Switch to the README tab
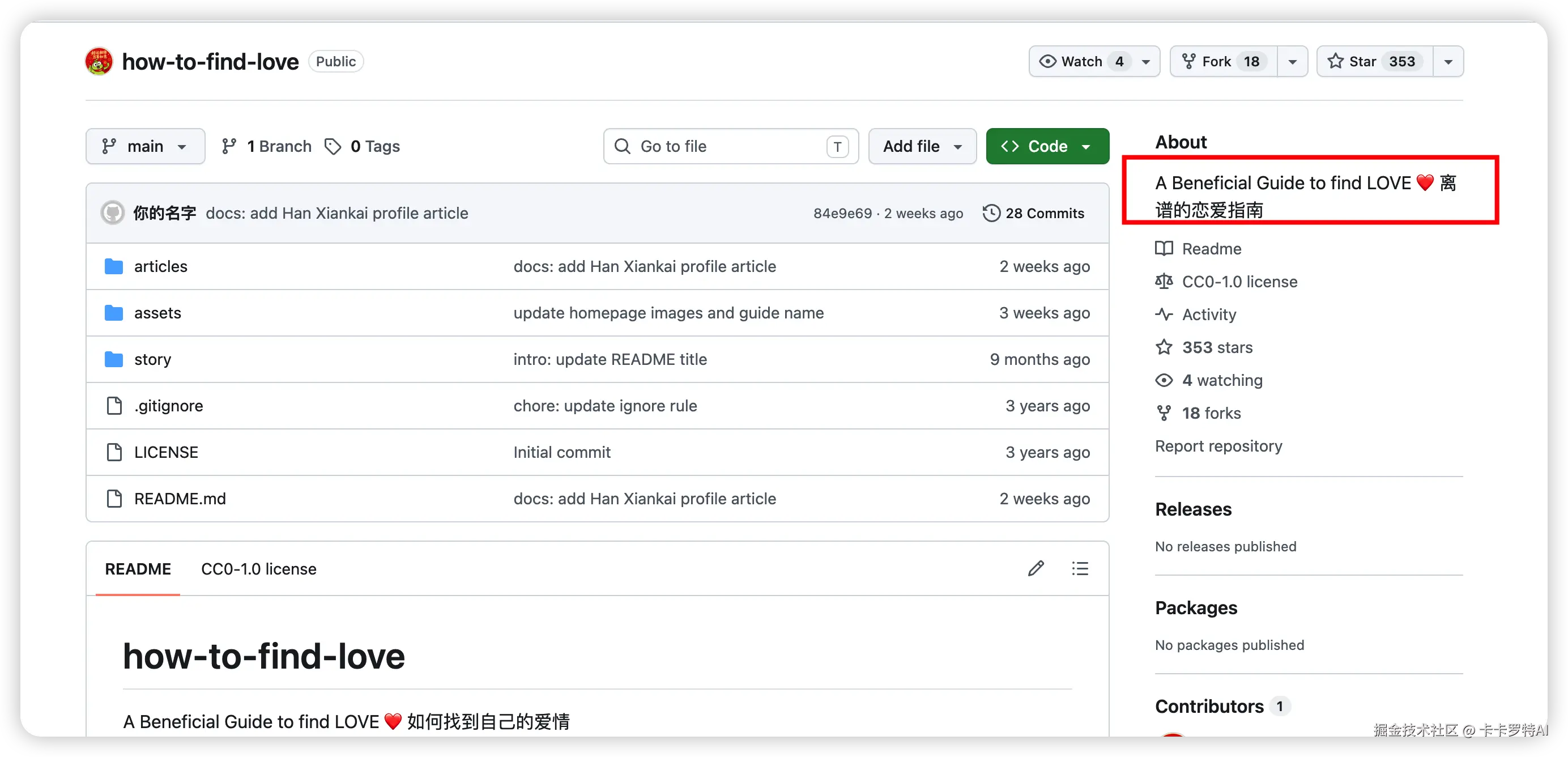This screenshot has width=1568, height=757. [138, 569]
